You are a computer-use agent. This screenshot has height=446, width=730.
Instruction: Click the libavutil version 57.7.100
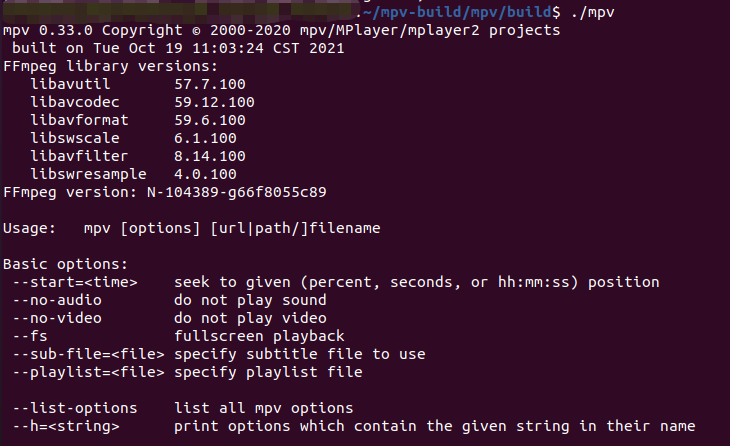[x=210, y=84]
